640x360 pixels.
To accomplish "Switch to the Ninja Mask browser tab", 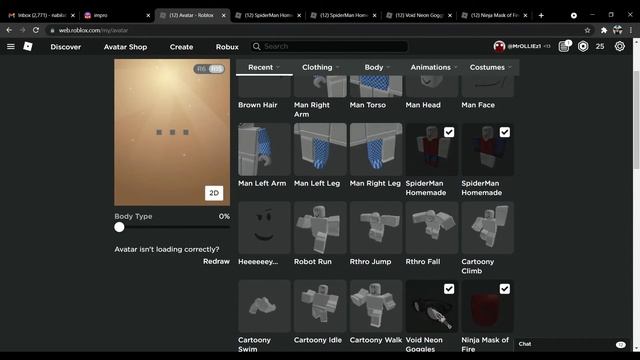I will (495, 15).
